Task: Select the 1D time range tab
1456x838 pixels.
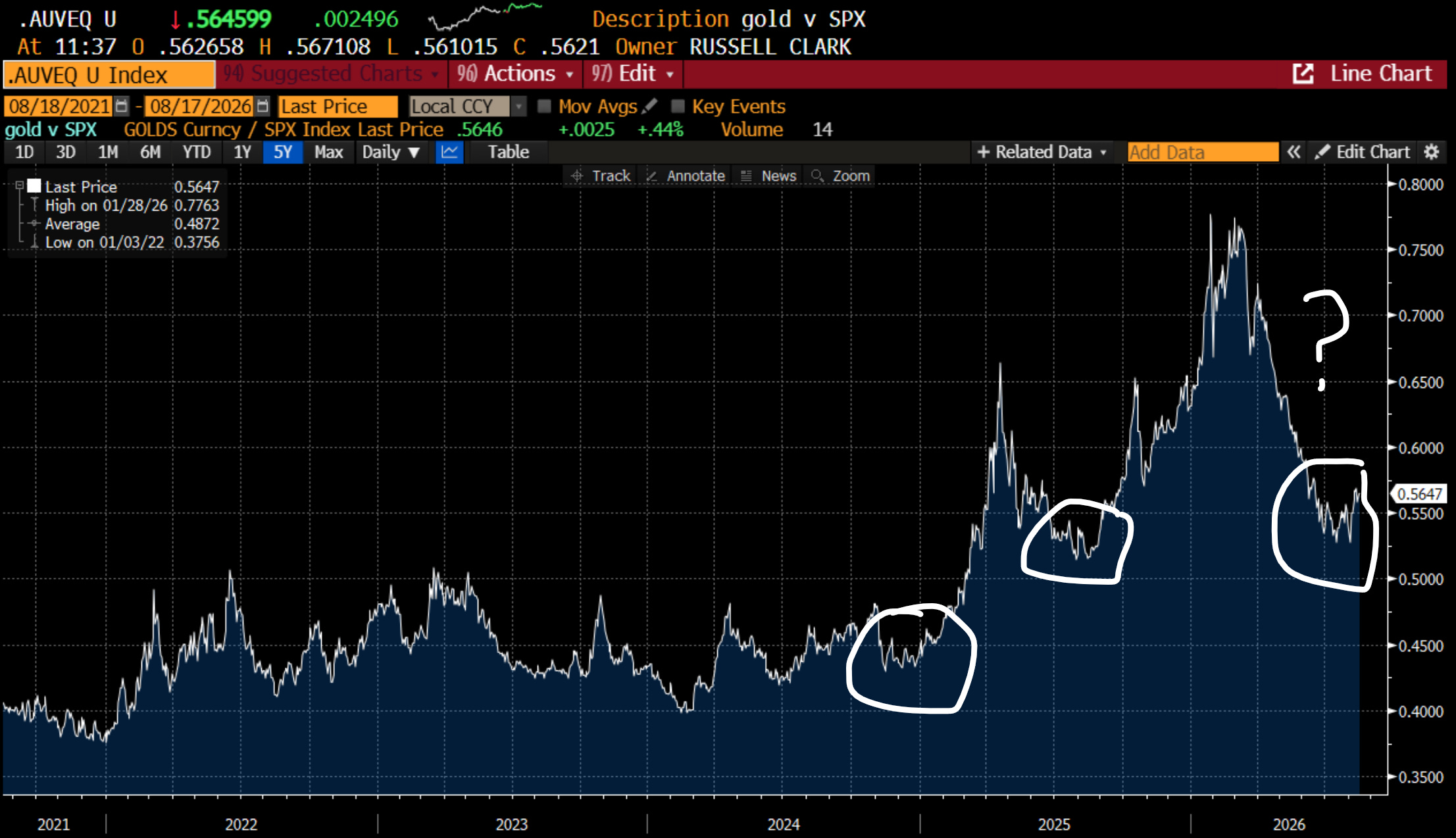Action: (24, 152)
